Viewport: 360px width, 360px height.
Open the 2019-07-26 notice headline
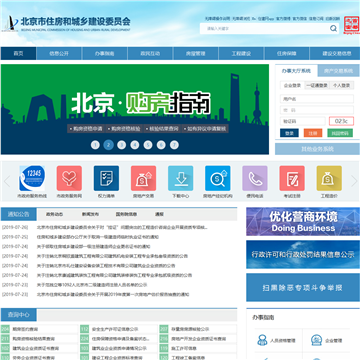(122, 228)
